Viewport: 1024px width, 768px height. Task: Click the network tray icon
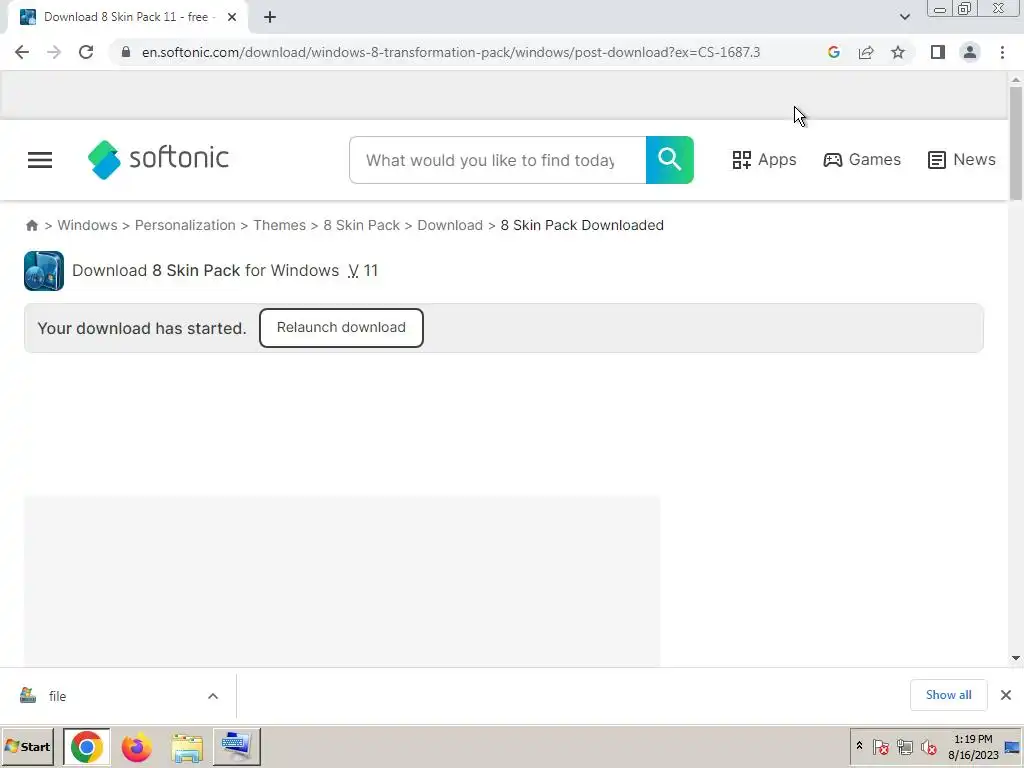[x=904, y=746]
